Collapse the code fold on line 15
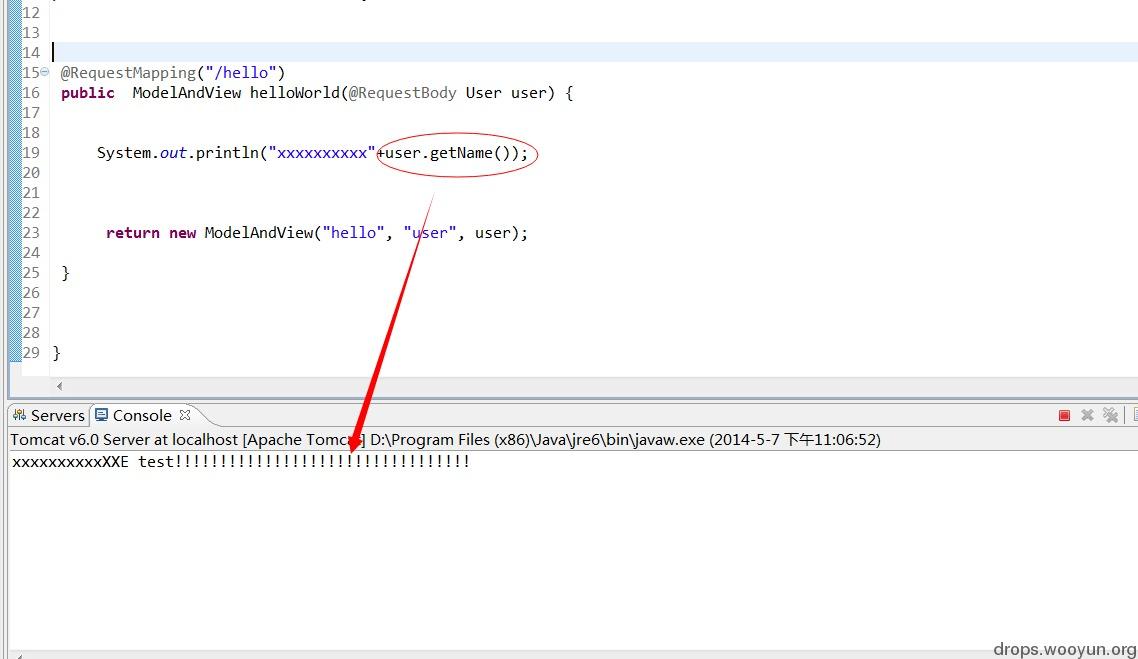Viewport: 1138px width, 659px height. point(45,72)
